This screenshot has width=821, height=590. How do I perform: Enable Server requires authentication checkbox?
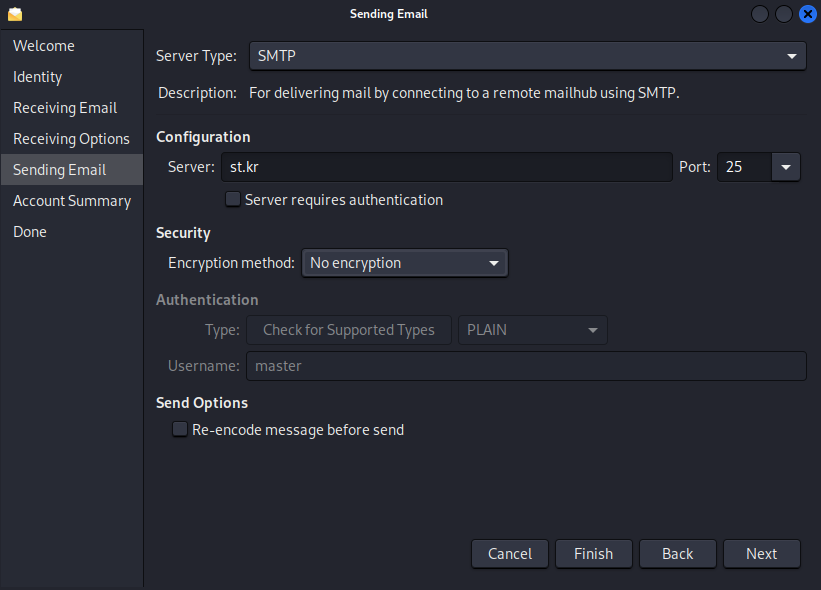[x=232, y=199]
